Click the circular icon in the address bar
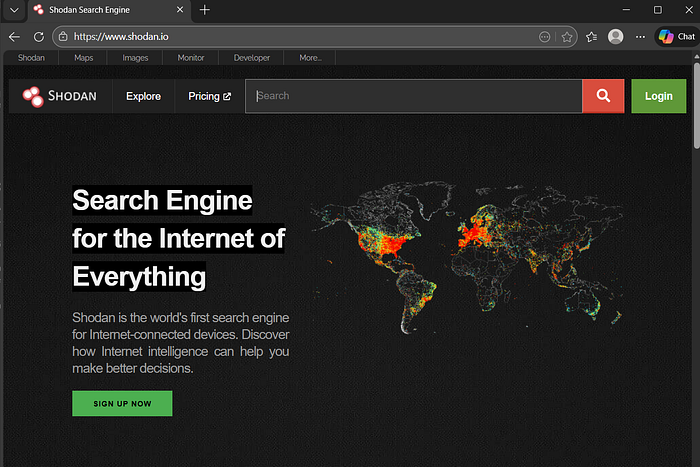The height and width of the screenshot is (467, 700). (x=544, y=37)
